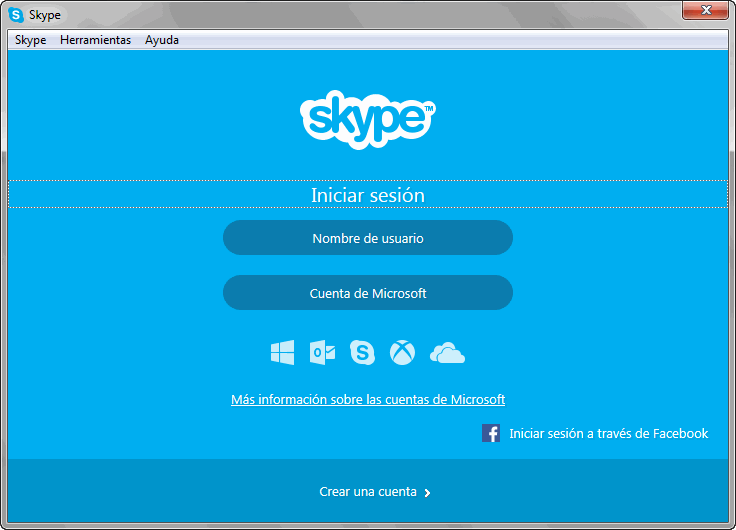
Task: Click the small Skype S icon in row
Action: click(x=362, y=353)
